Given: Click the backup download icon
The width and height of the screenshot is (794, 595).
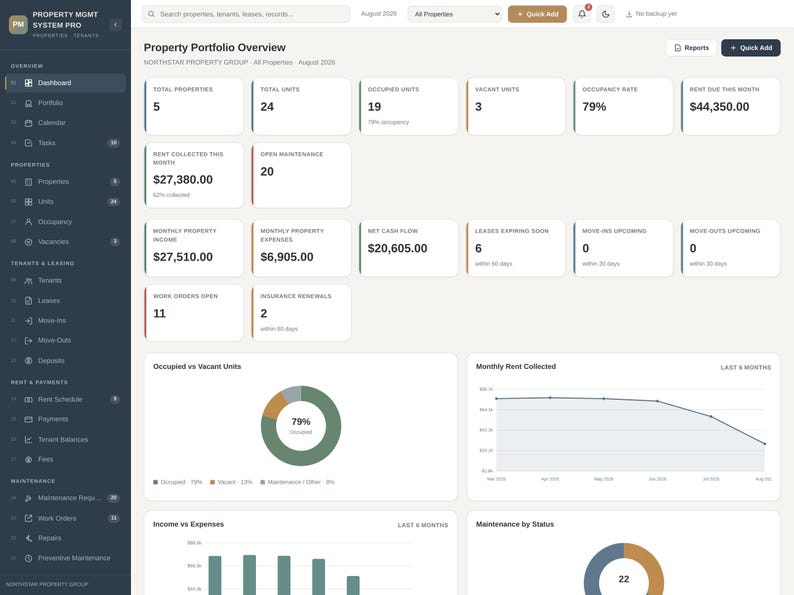Looking at the screenshot, I should pos(629,14).
